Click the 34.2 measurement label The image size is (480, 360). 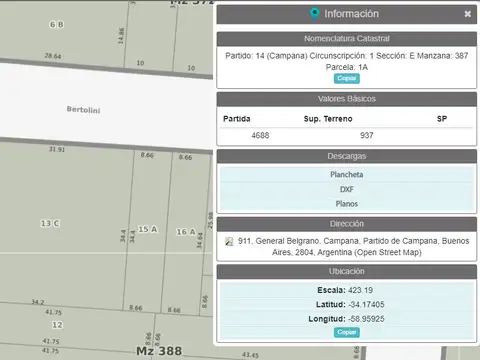(38, 302)
